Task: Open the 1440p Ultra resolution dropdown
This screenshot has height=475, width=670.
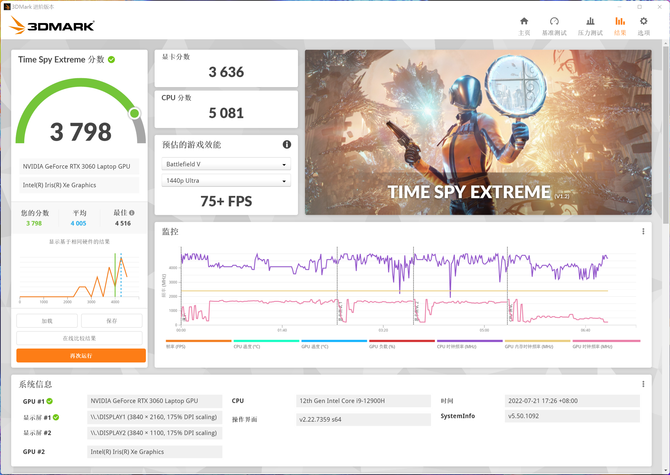Action: tap(226, 181)
